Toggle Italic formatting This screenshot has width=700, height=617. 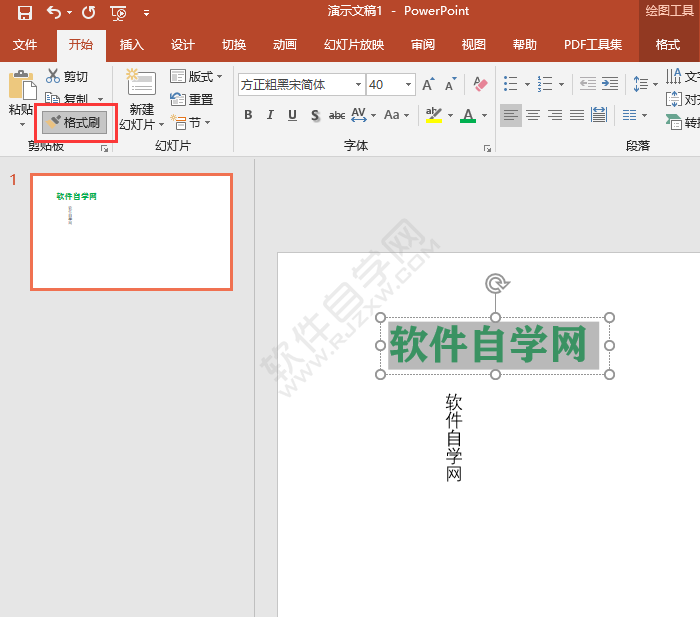click(271, 115)
